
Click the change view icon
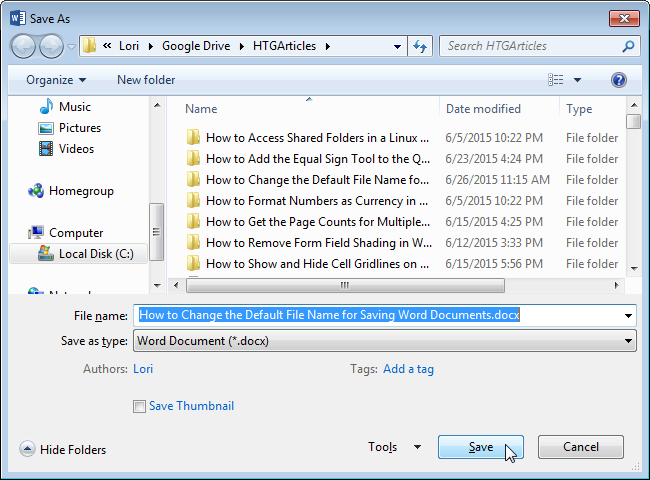point(556,80)
